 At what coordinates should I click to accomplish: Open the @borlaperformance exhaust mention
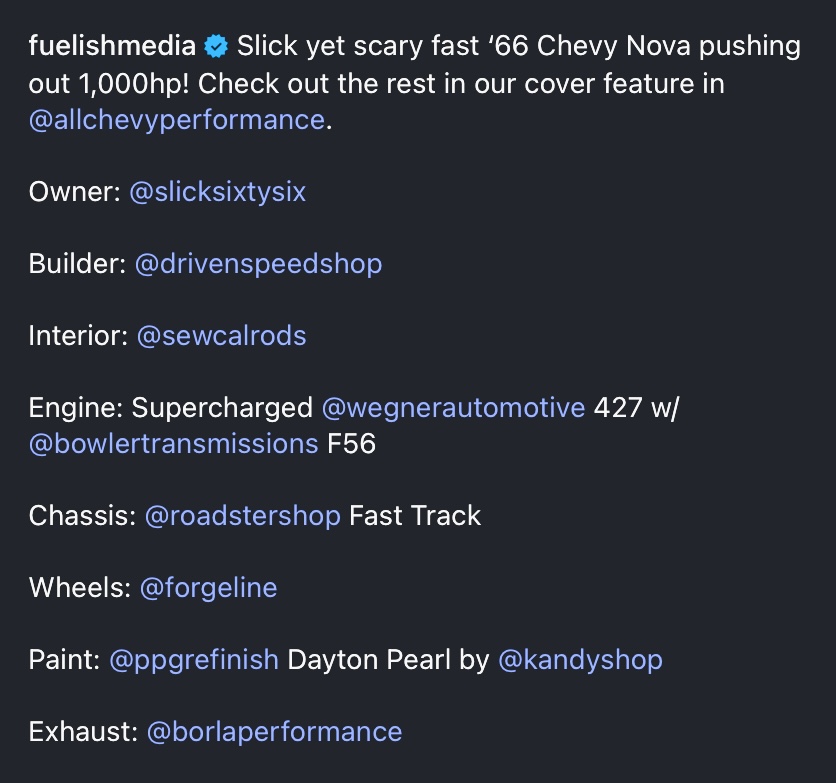274,732
